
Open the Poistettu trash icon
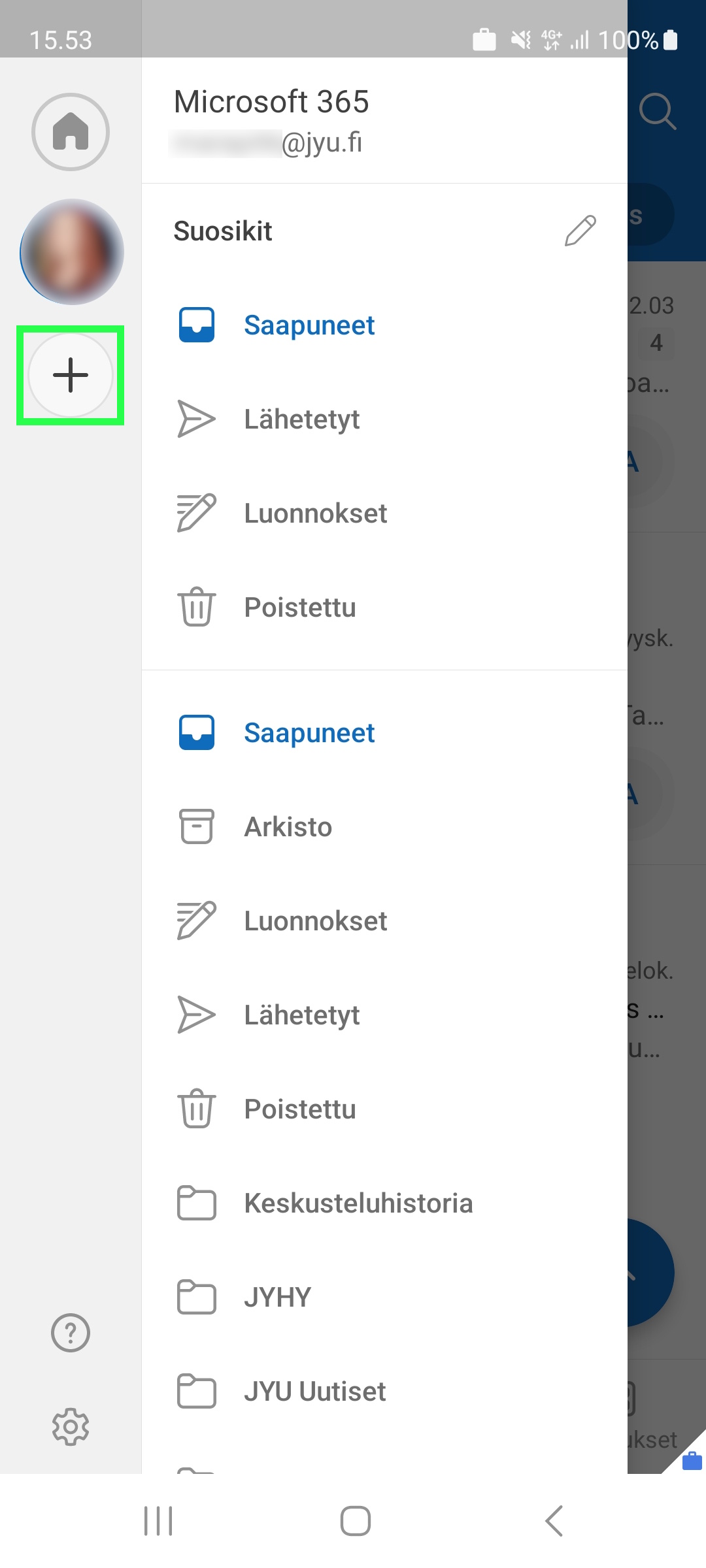[x=195, y=606]
